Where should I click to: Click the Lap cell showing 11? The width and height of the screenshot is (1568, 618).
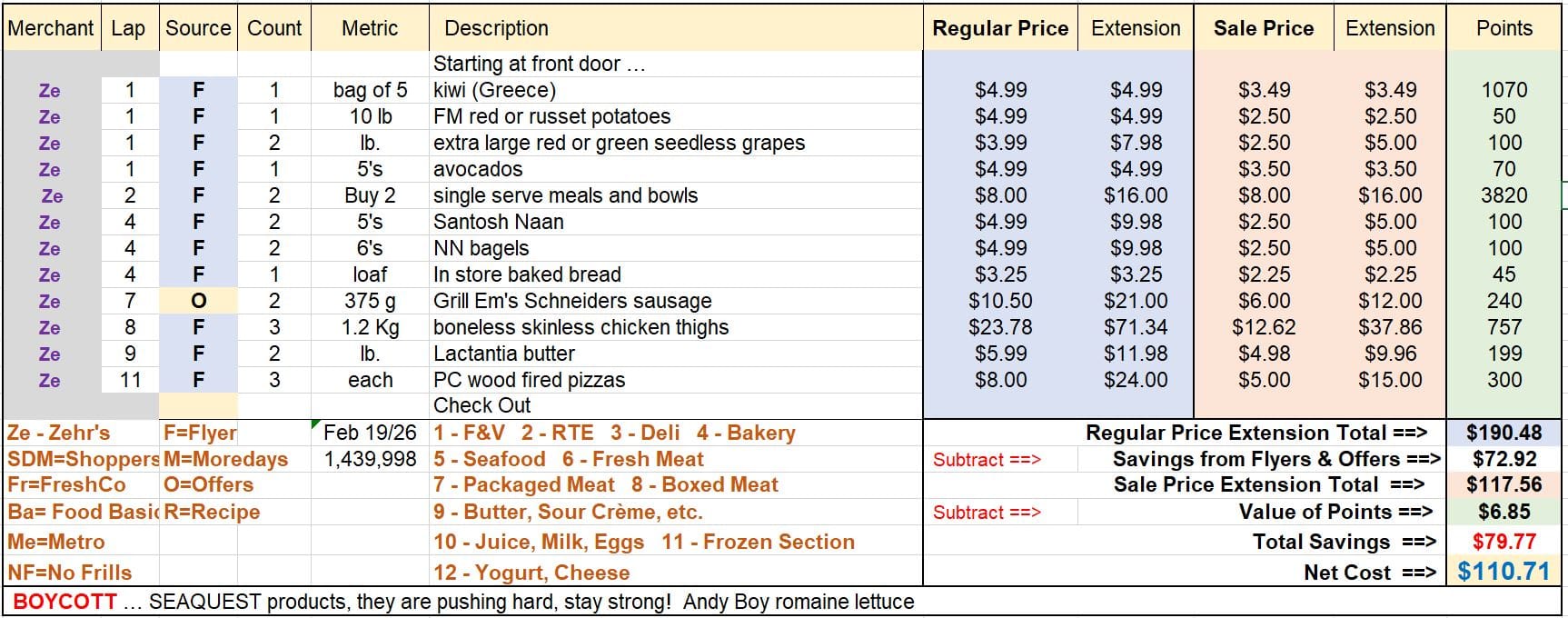(x=130, y=380)
